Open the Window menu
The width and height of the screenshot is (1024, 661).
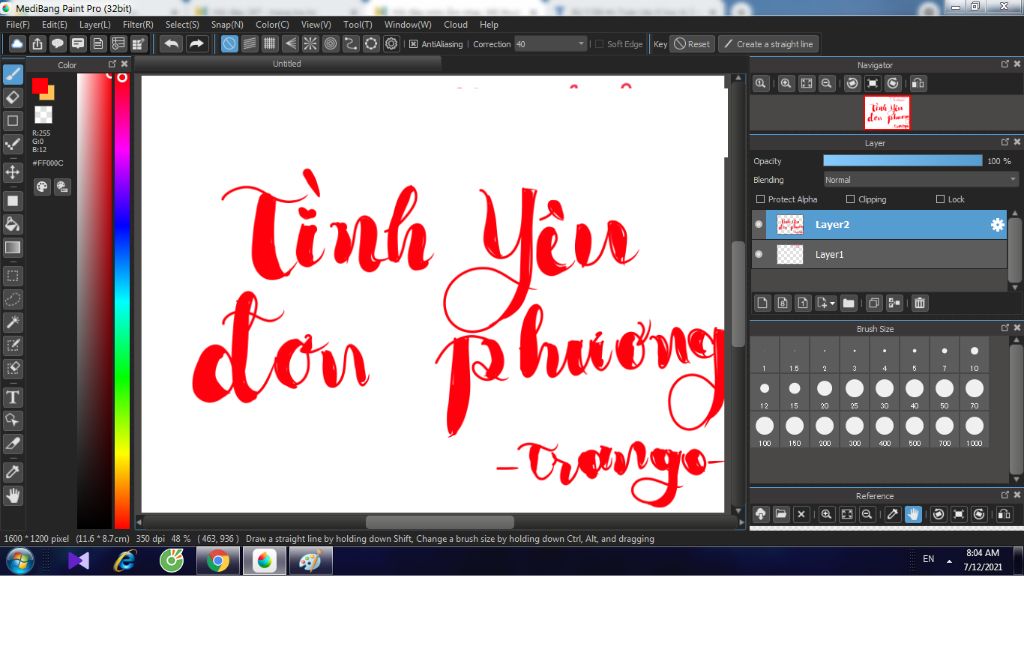(408, 24)
